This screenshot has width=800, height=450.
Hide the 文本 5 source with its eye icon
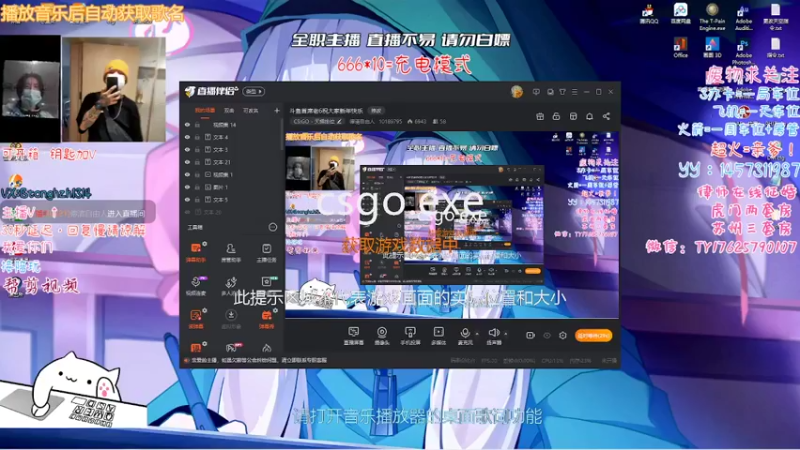point(187,200)
